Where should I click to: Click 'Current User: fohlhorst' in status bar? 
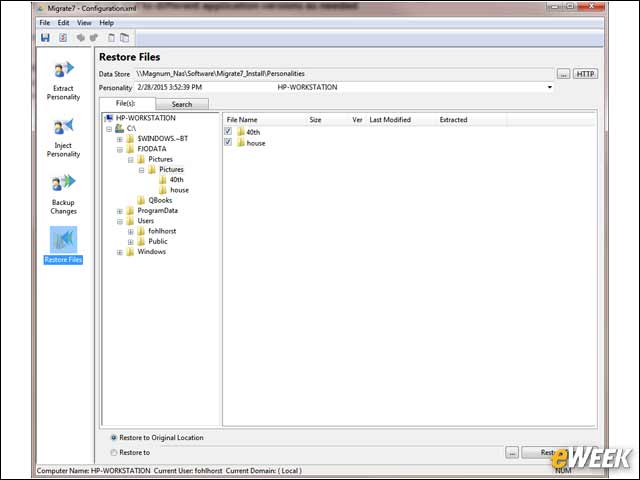(188, 471)
